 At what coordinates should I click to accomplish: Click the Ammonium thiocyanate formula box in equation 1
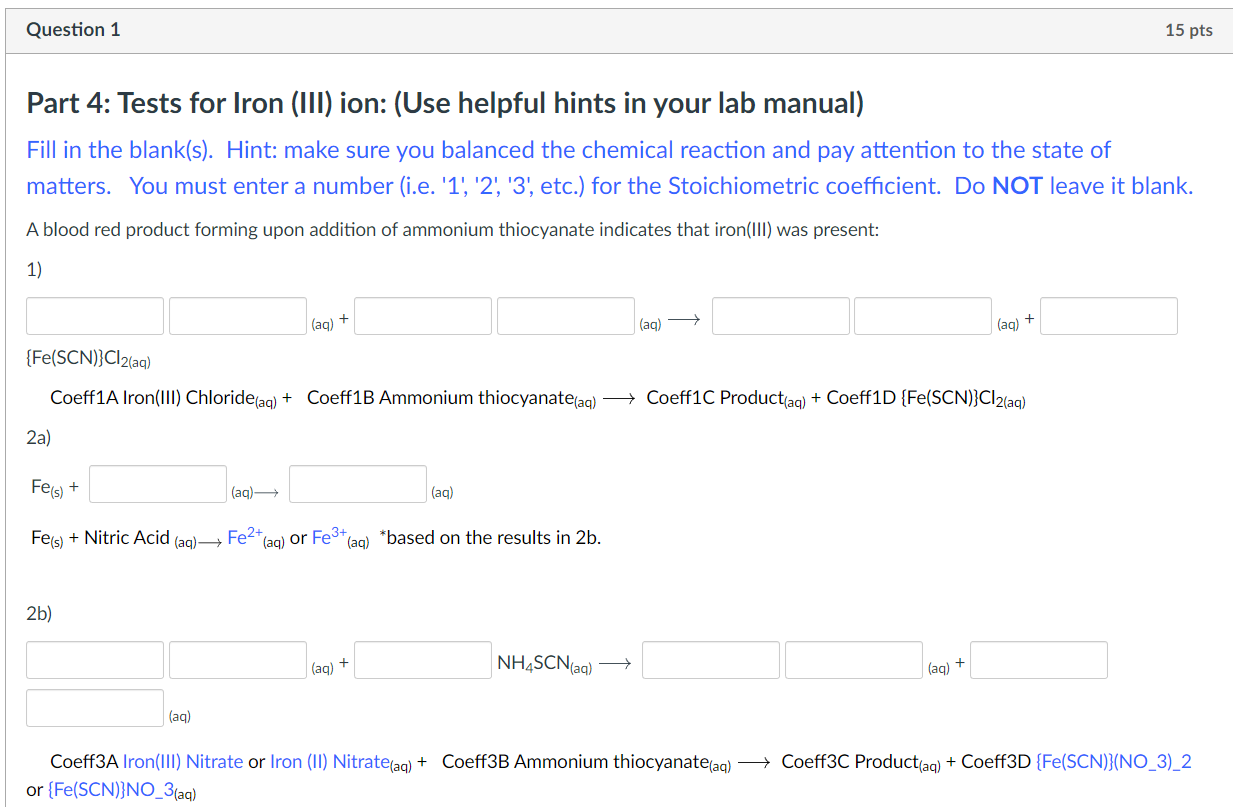(x=565, y=315)
